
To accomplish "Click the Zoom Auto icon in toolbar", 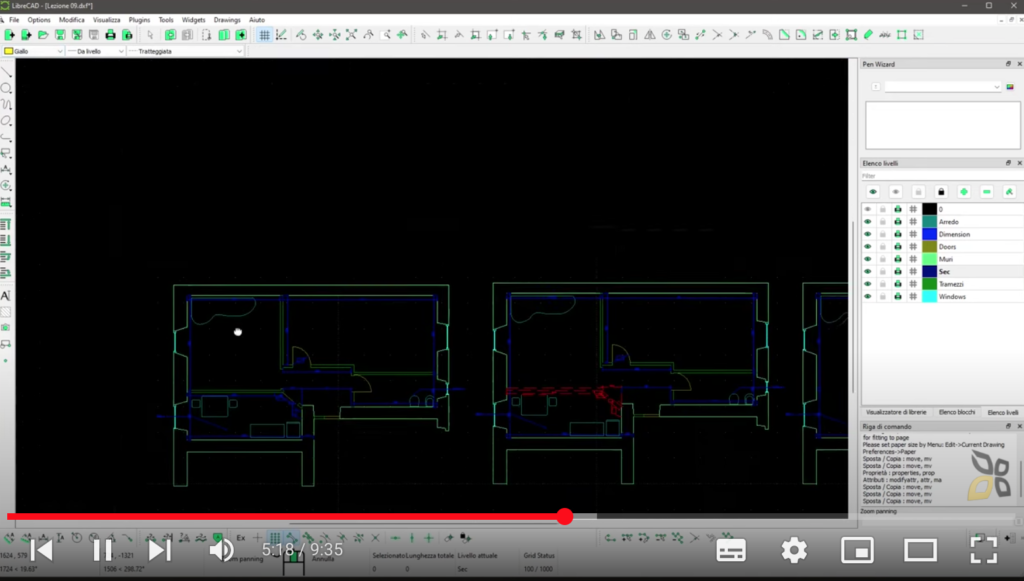I will tap(351, 35).
